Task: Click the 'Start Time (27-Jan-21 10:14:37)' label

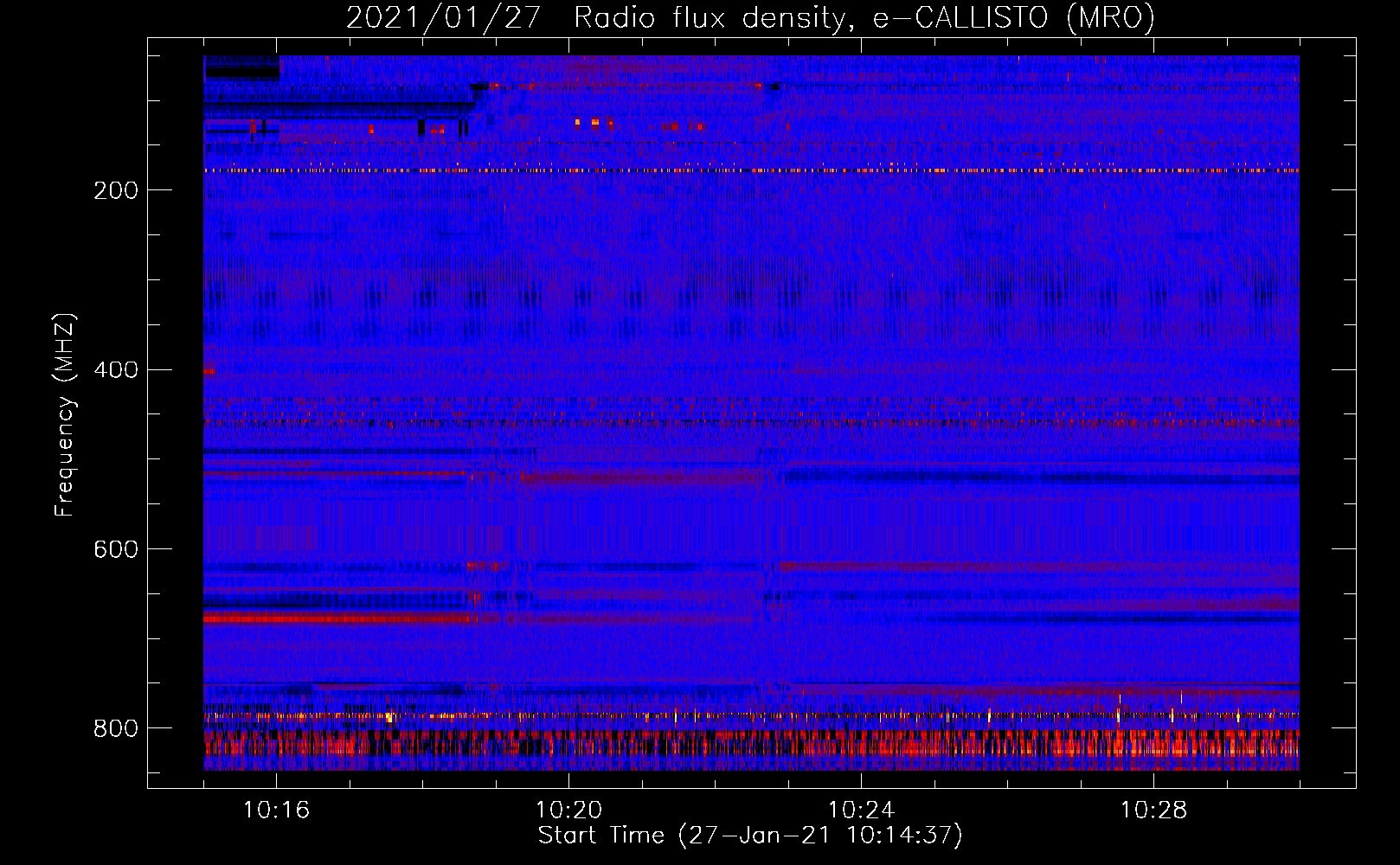Action: click(750, 836)
